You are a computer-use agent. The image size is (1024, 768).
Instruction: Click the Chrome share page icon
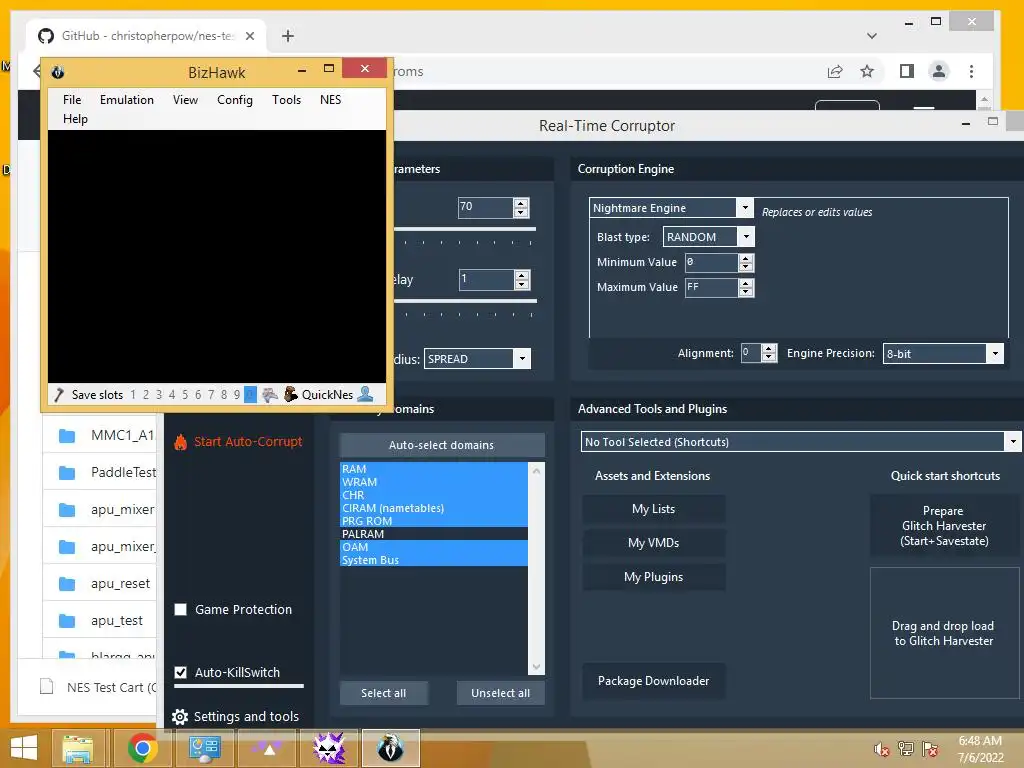pyautogui.click(x=835, y=71)
